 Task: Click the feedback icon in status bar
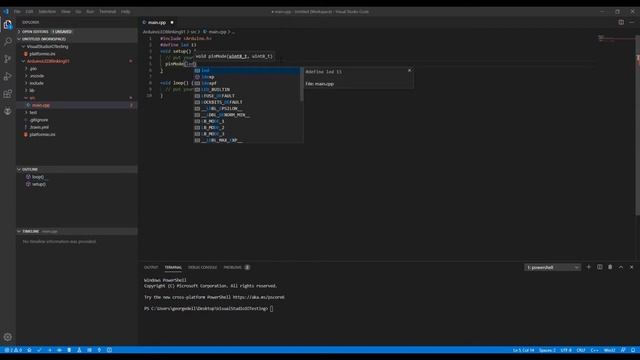pyautogui.click(x=623, y=350)
